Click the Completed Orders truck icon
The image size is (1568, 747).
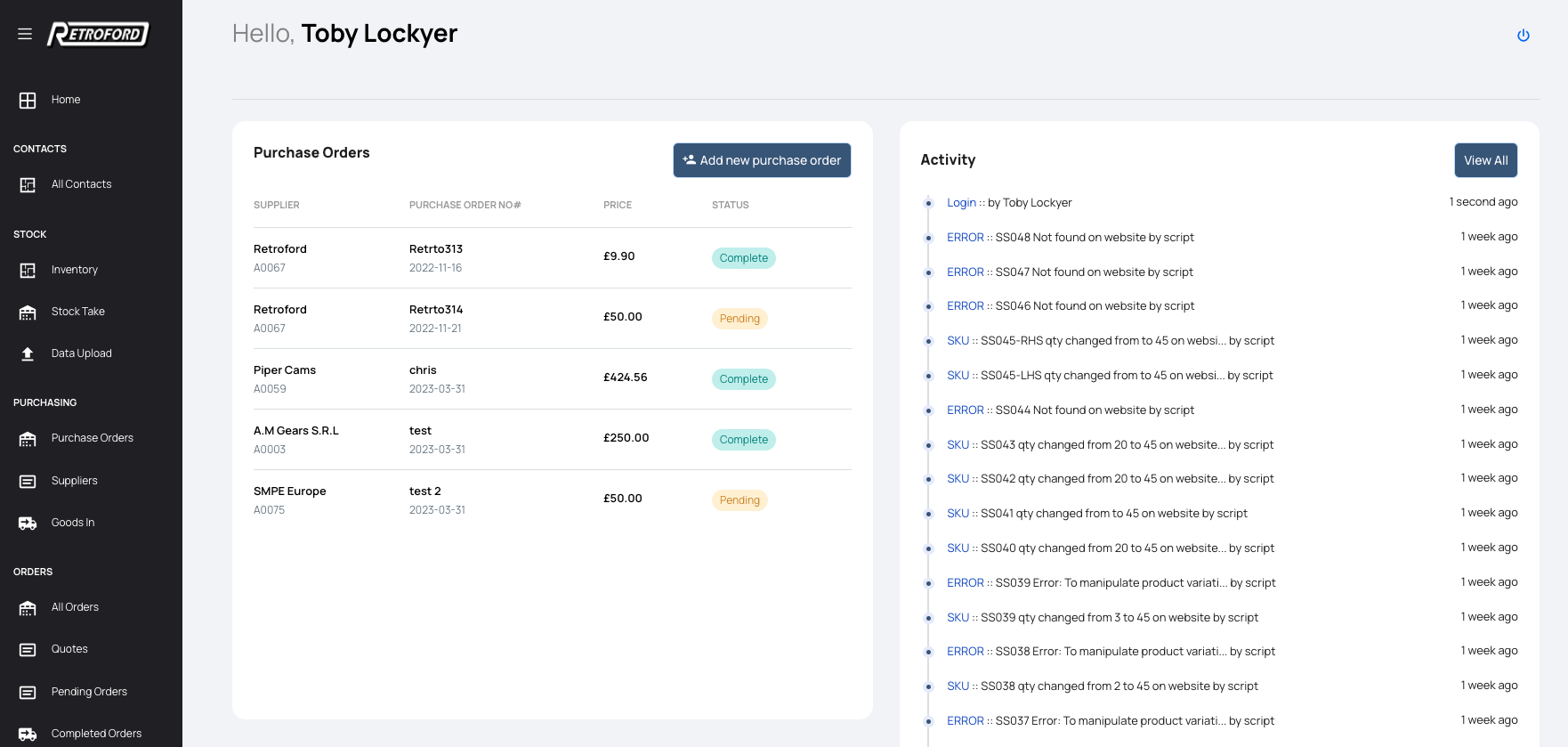pyautogui.click(x=28, y=735)
